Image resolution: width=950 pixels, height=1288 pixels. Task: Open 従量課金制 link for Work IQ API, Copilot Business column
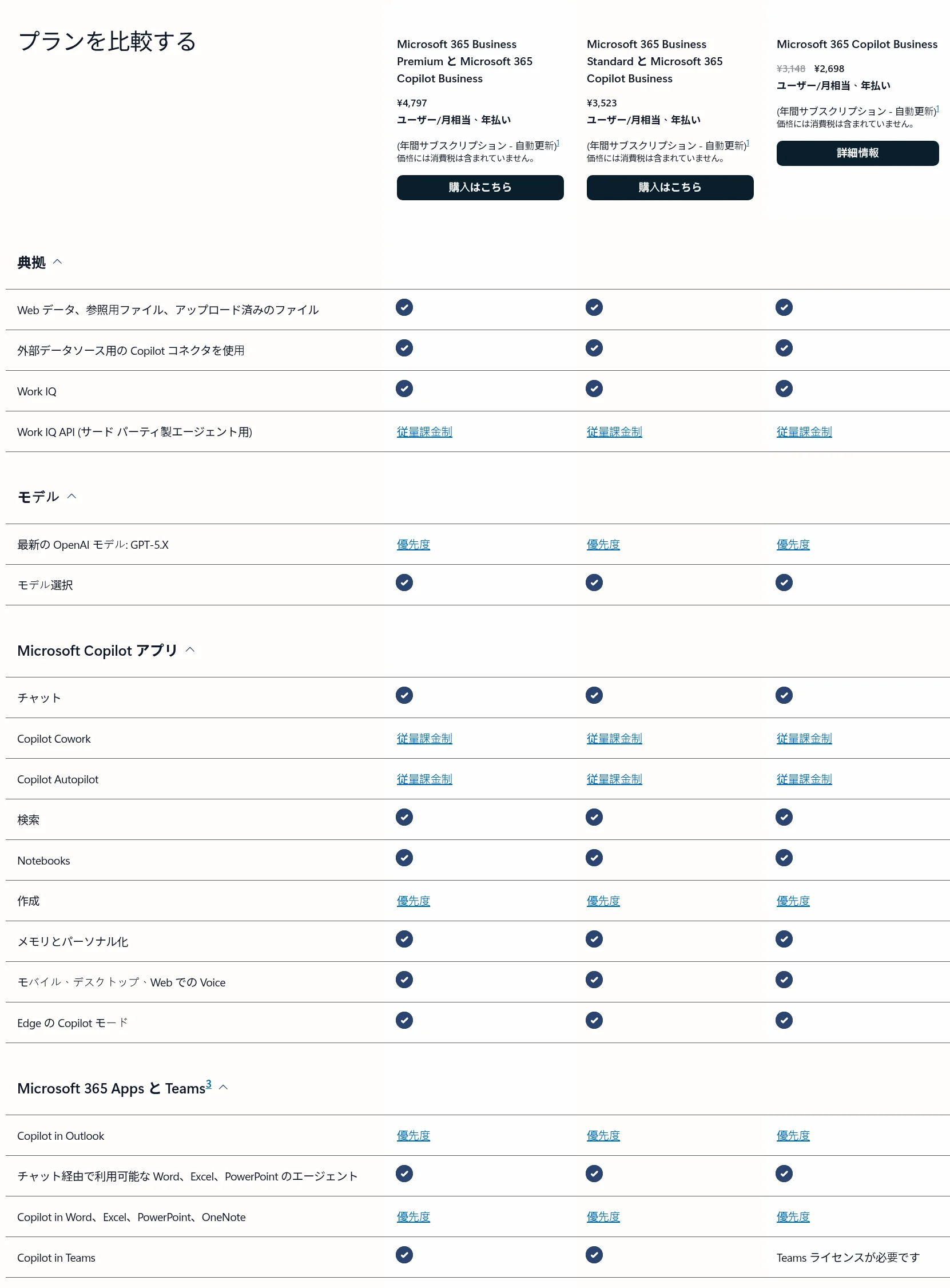point(804,431)
